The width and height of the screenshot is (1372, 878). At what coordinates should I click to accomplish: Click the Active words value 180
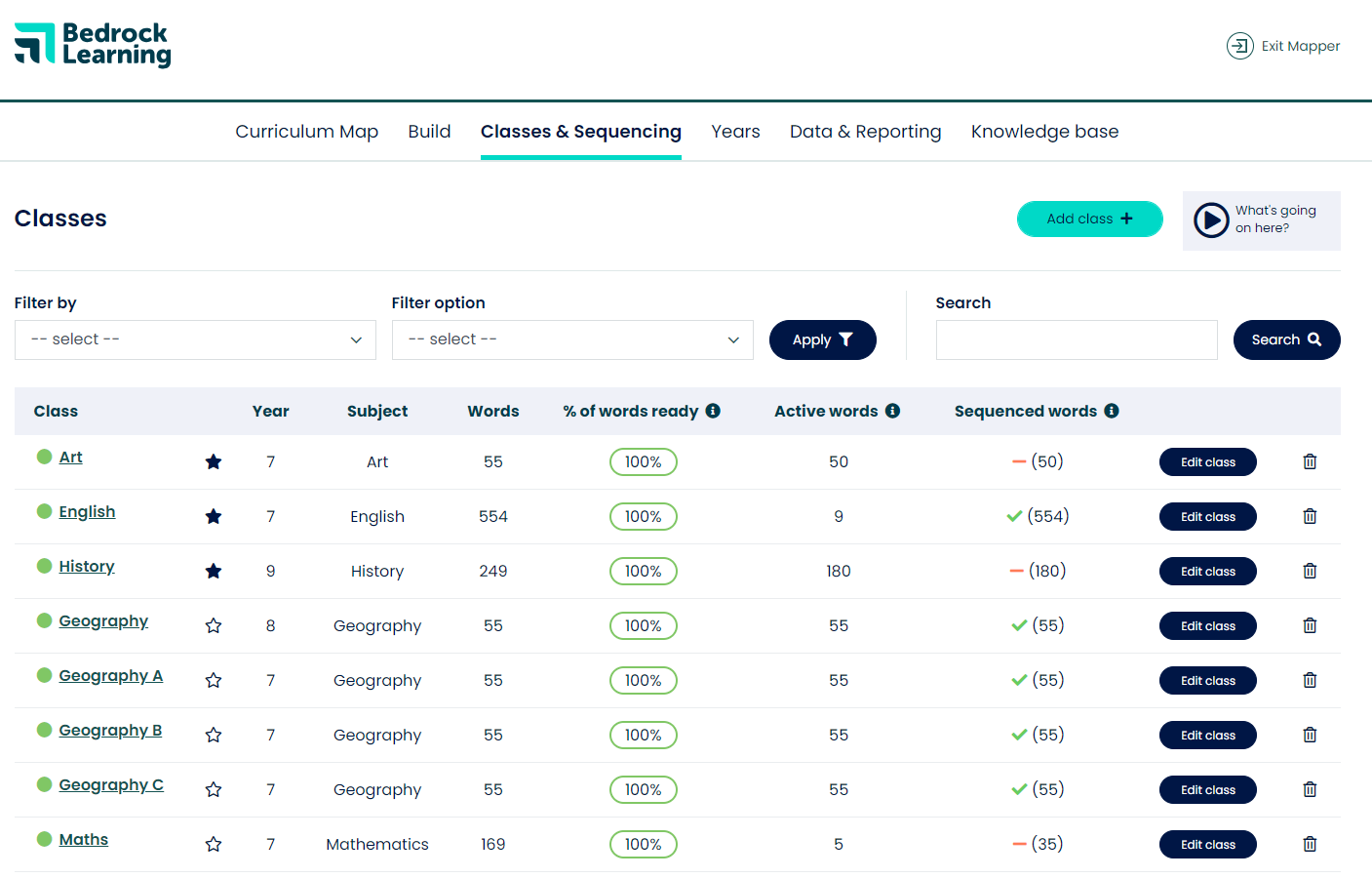tap(839, 571)
